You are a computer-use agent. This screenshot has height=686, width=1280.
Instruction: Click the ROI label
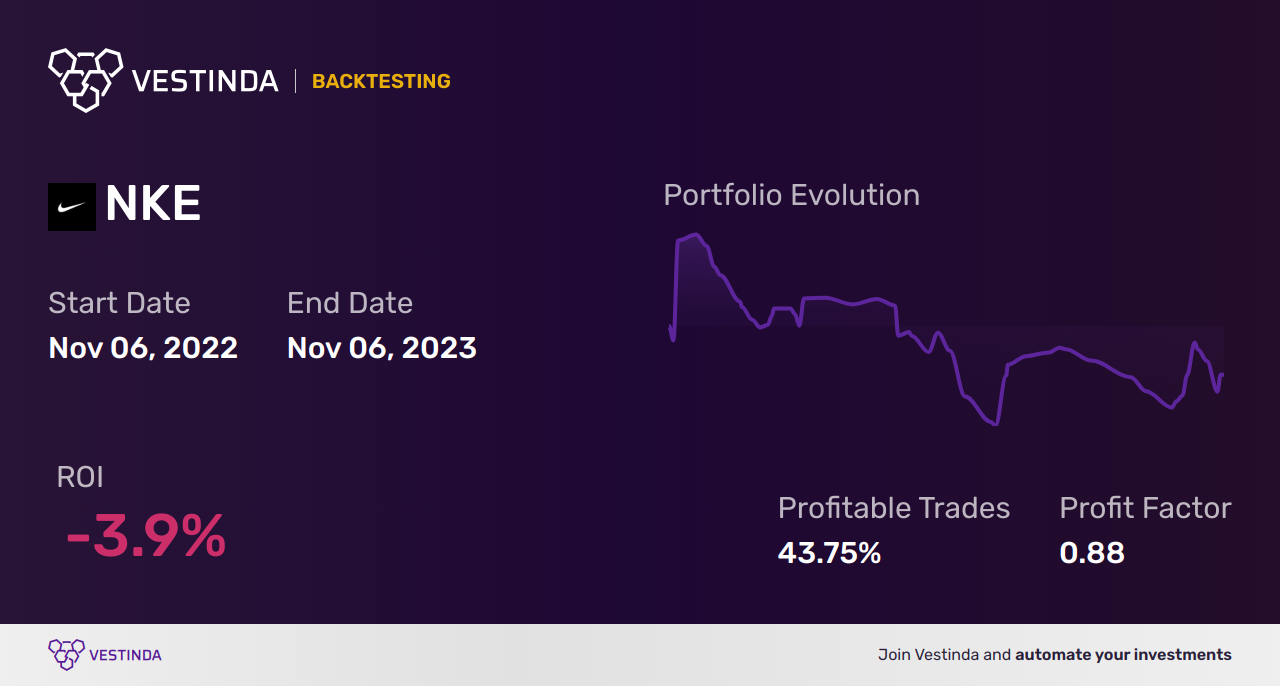click(80, 477)
